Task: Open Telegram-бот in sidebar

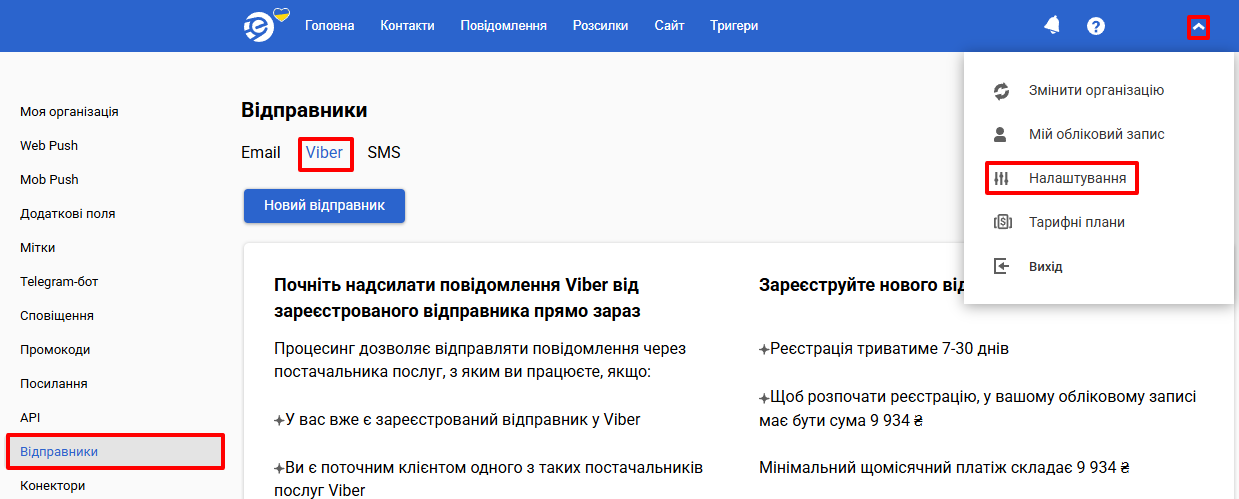Action: point(59,281)
